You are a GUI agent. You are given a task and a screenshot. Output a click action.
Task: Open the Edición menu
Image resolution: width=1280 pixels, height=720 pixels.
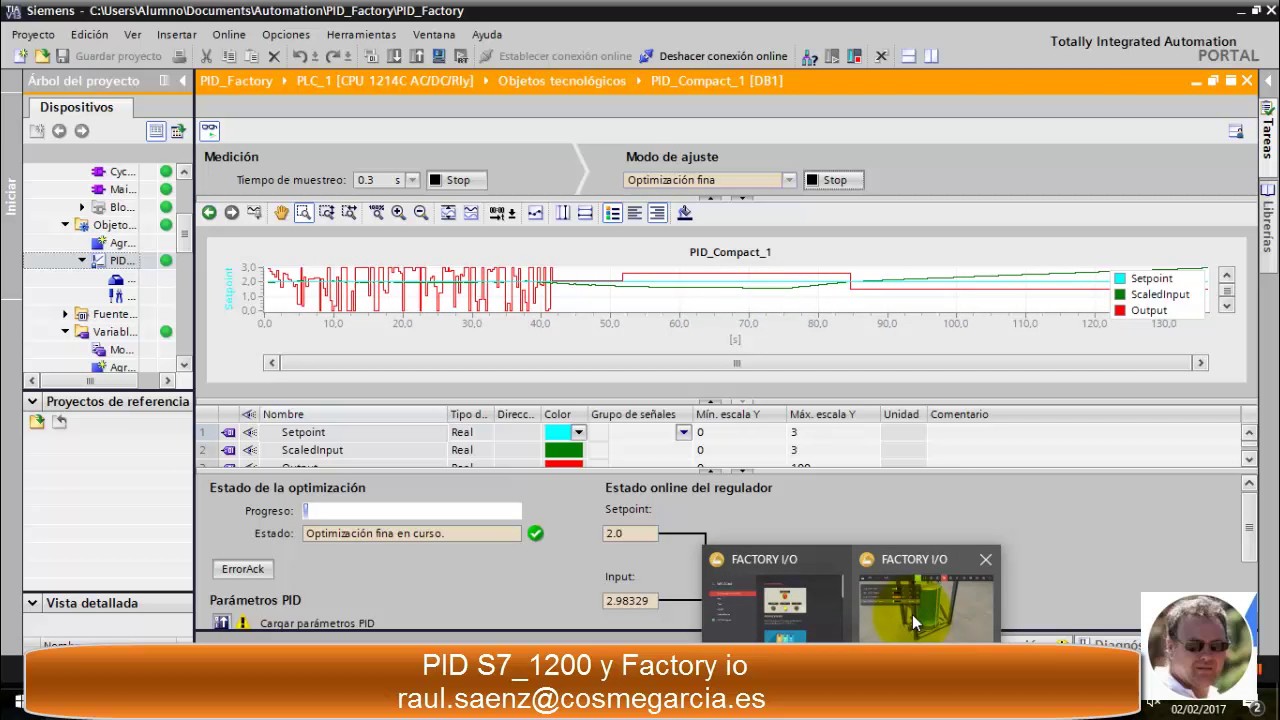(x=89, y=34)
